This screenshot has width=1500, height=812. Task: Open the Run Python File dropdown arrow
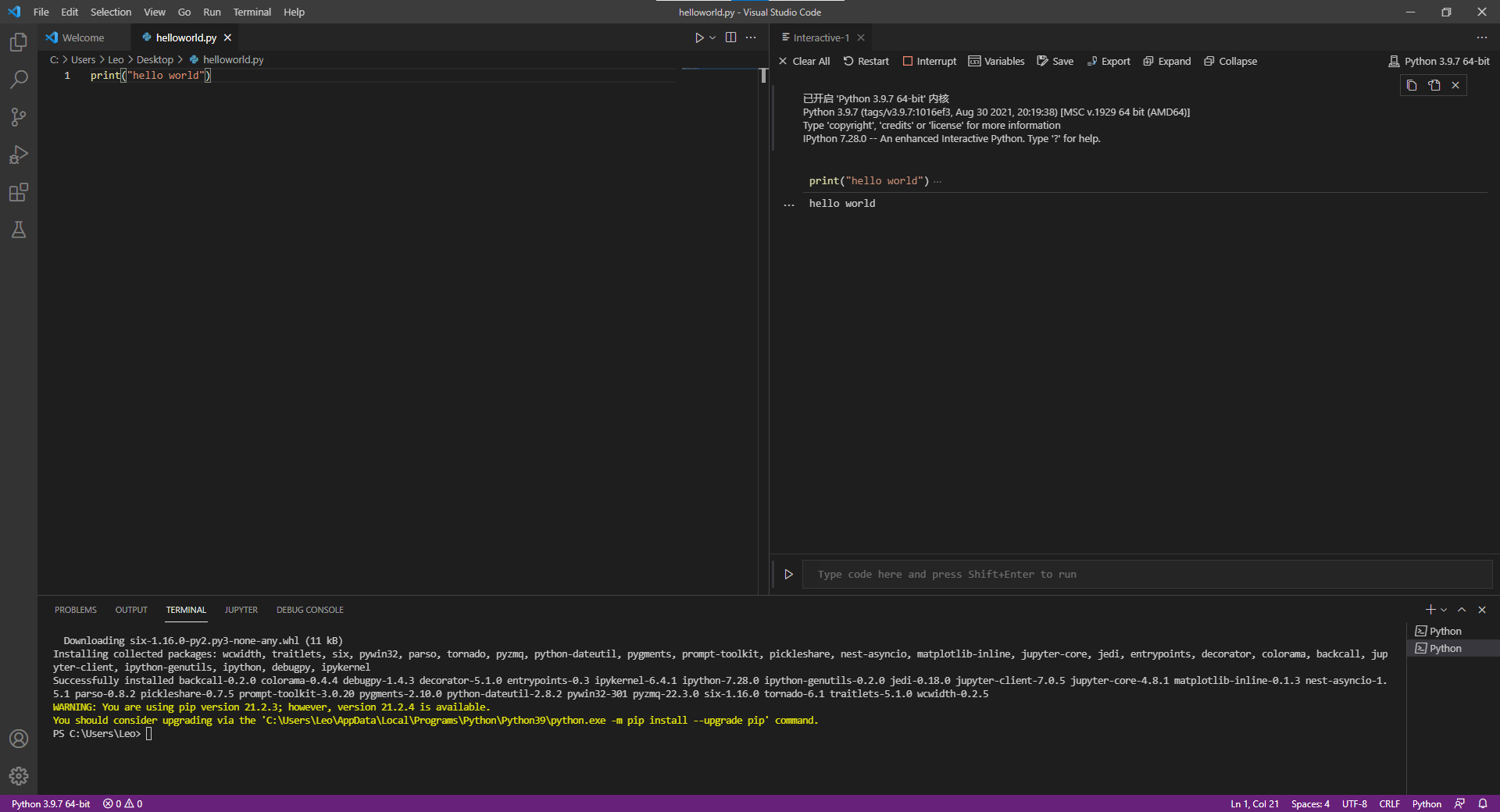coord(712,37)
